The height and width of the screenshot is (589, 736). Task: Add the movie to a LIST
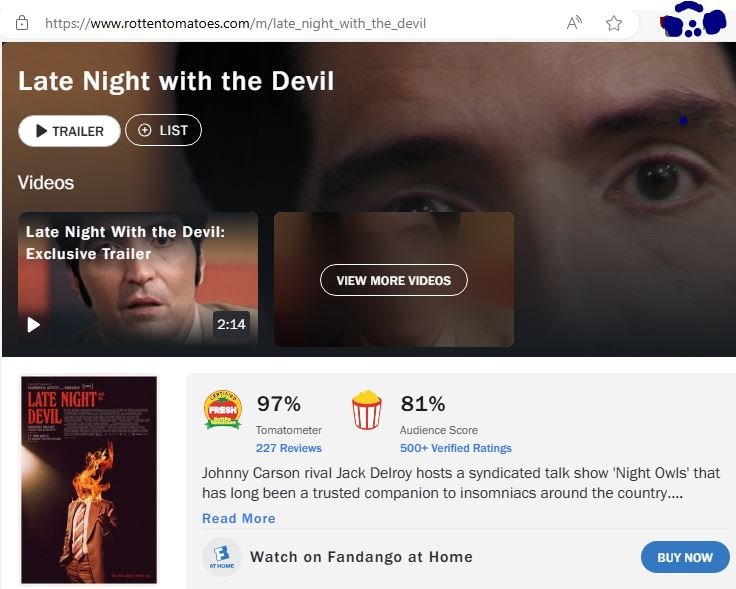click(163, 130)
